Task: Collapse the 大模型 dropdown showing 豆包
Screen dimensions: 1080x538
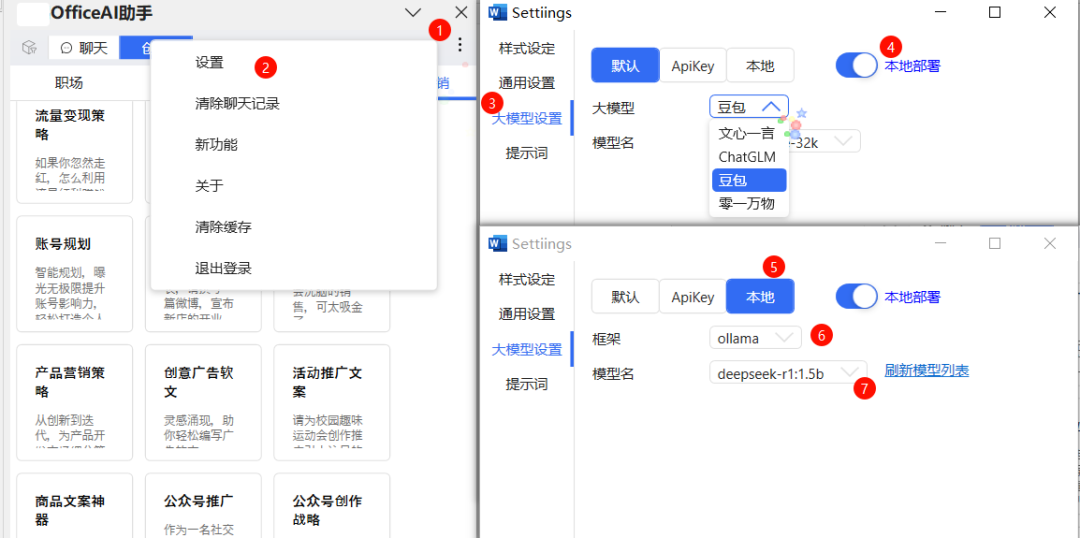Action: [749, 107]
